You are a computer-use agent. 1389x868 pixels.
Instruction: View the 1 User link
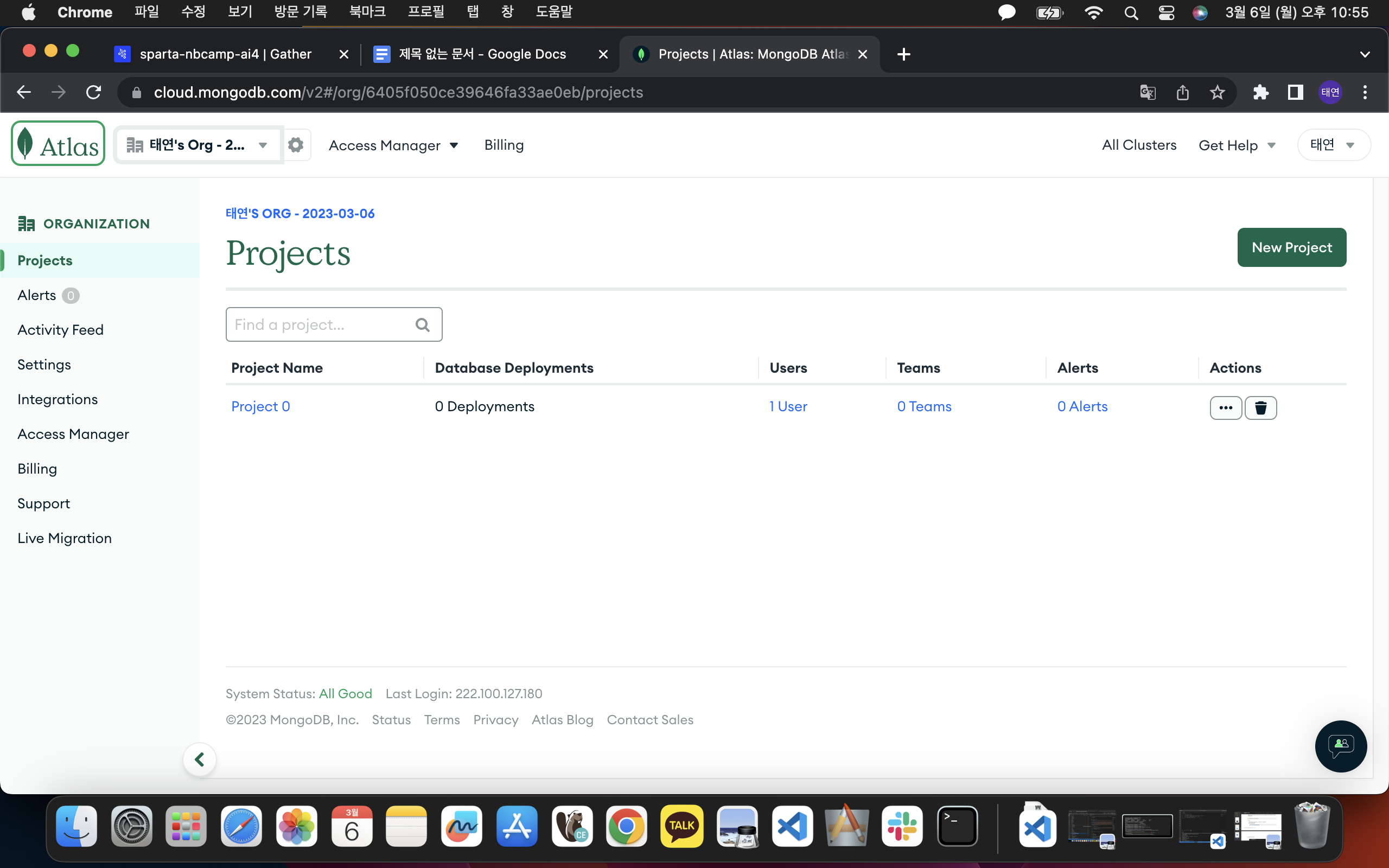(788, 406)
